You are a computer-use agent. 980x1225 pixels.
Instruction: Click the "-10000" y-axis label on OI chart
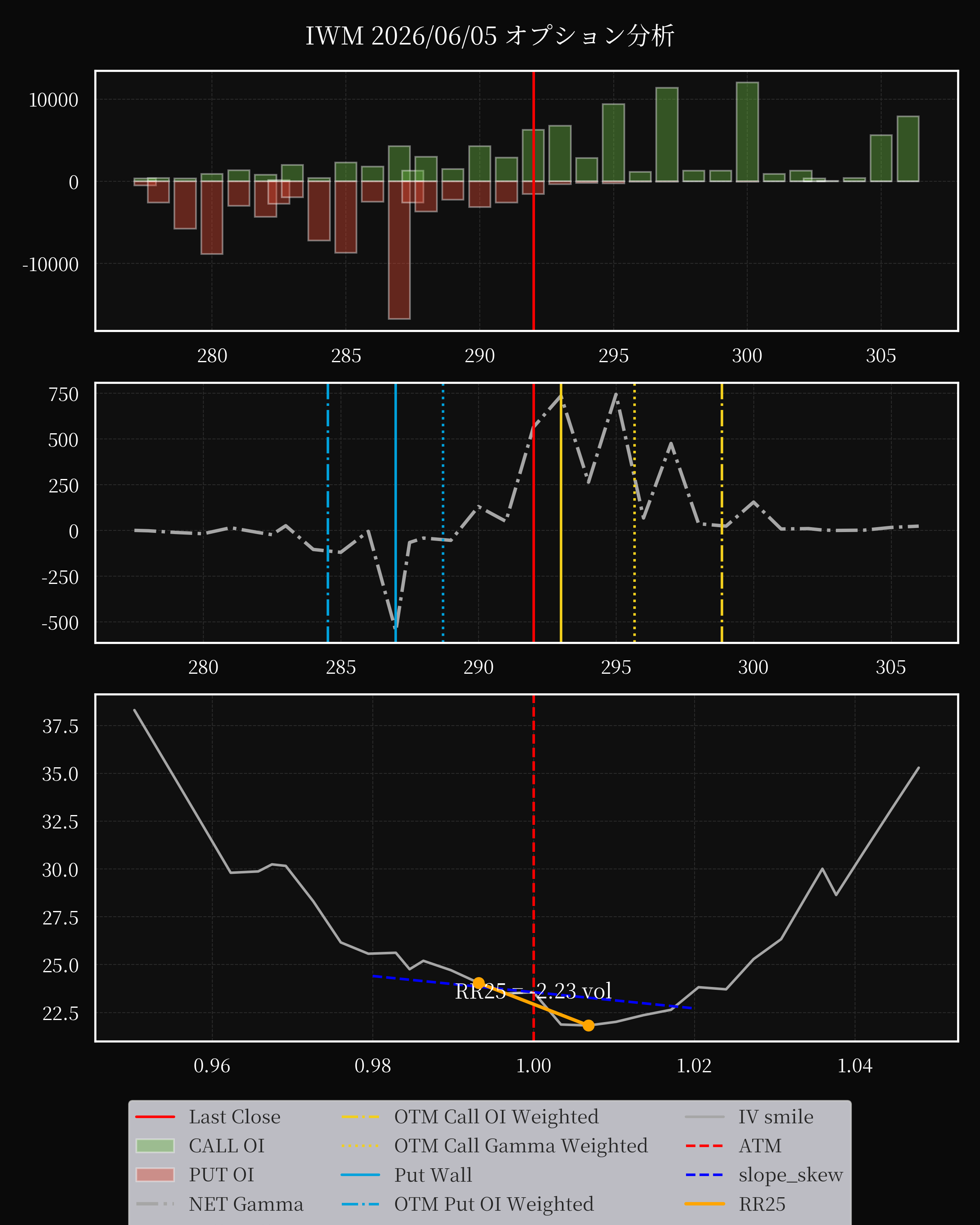50,264
